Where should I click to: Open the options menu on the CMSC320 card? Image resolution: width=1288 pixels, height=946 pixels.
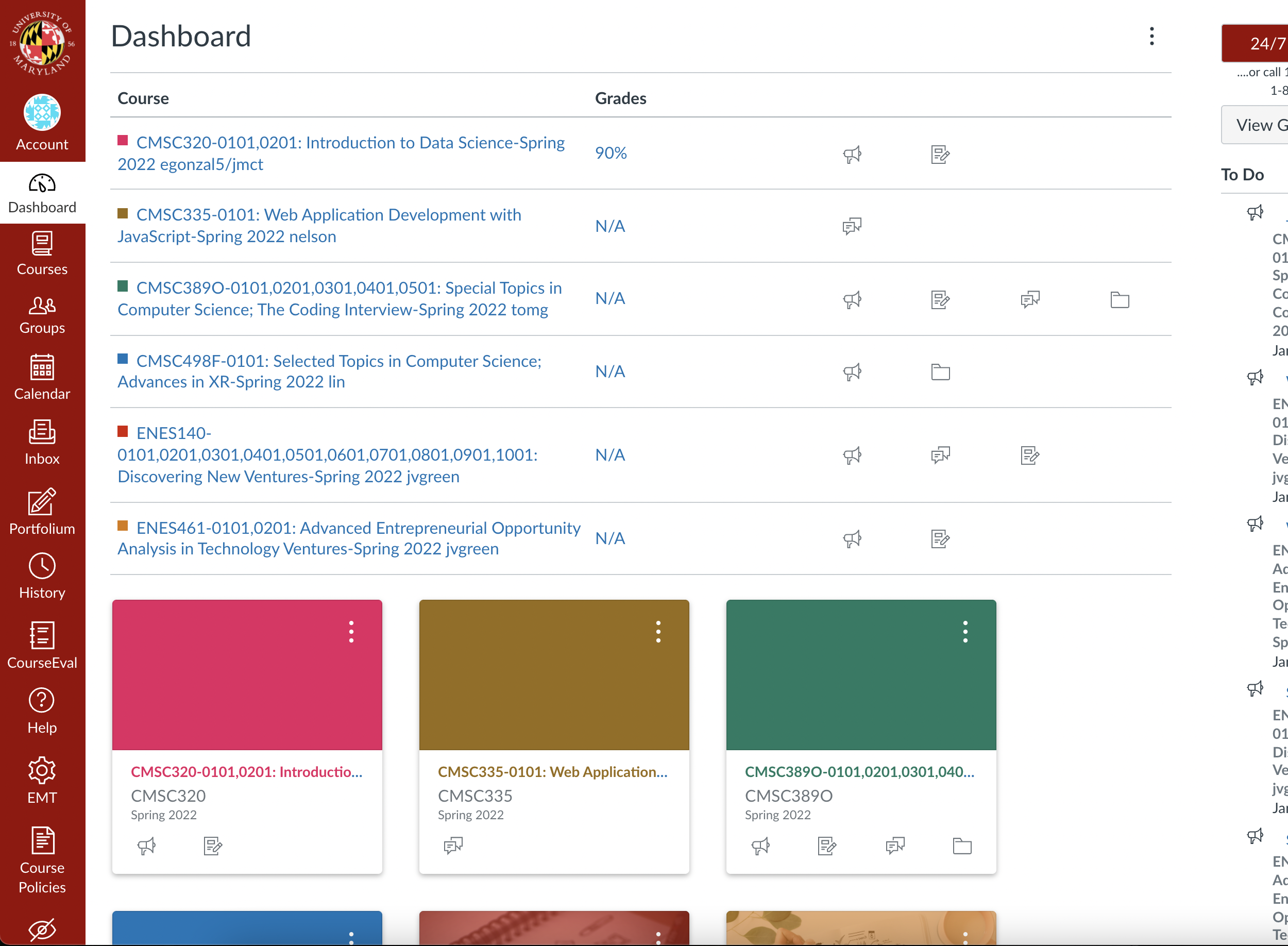pos(351,632)
